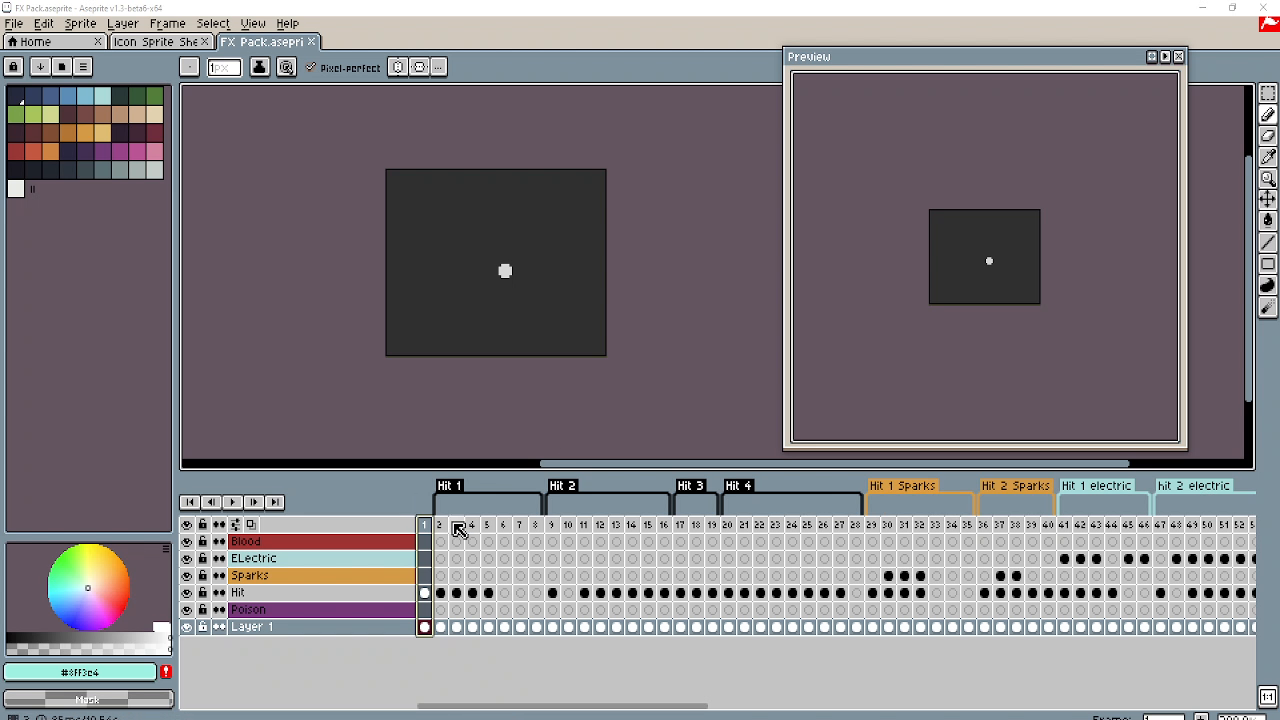Screen dimensions: 1280x720
Task: Toggle all layers lock in timeline header
Action: [x=203, y=524]
